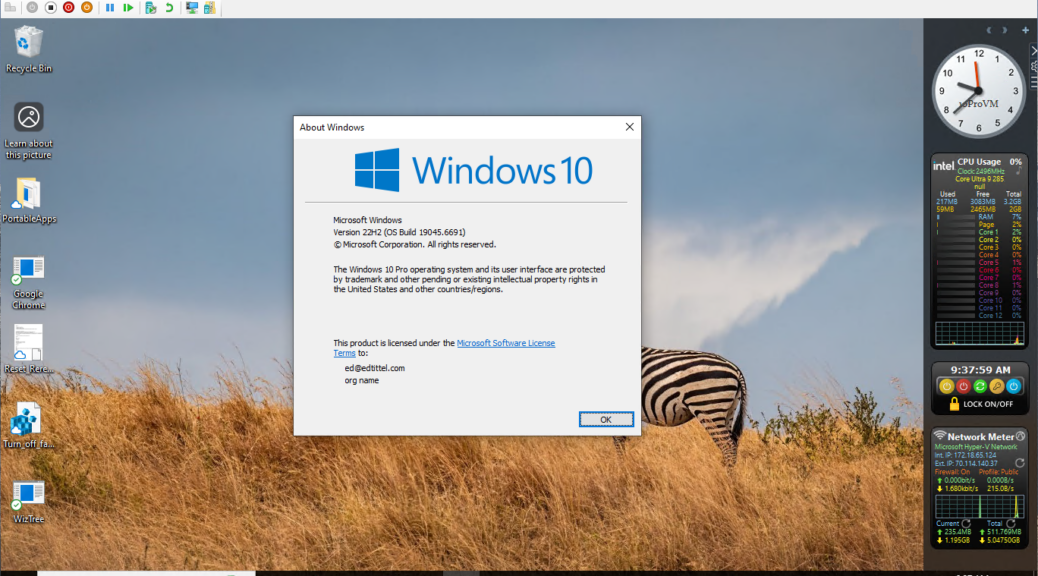Launch WizTree from the desktop

(x=27, y=490)
